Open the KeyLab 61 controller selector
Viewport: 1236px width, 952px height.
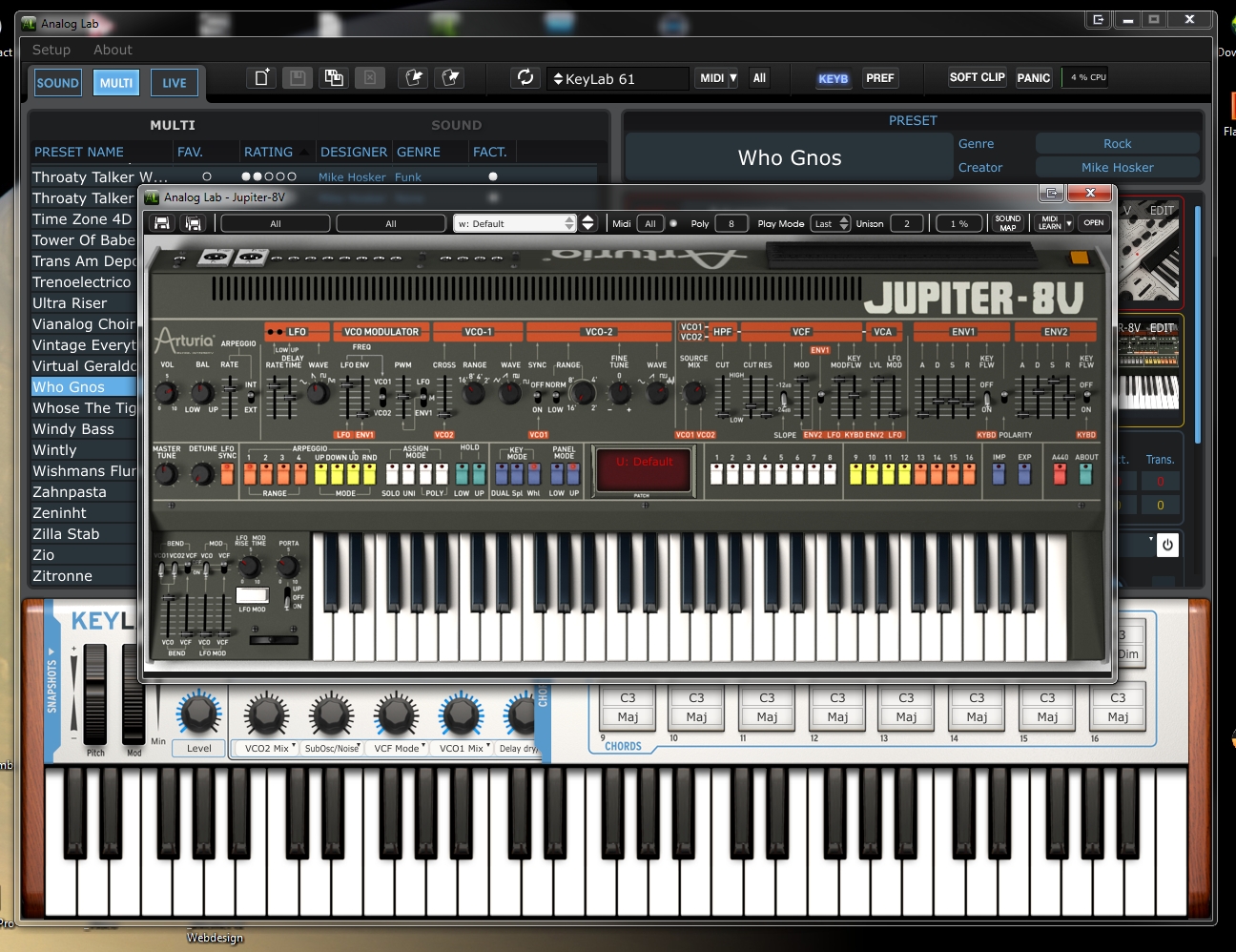pos(618,79)
